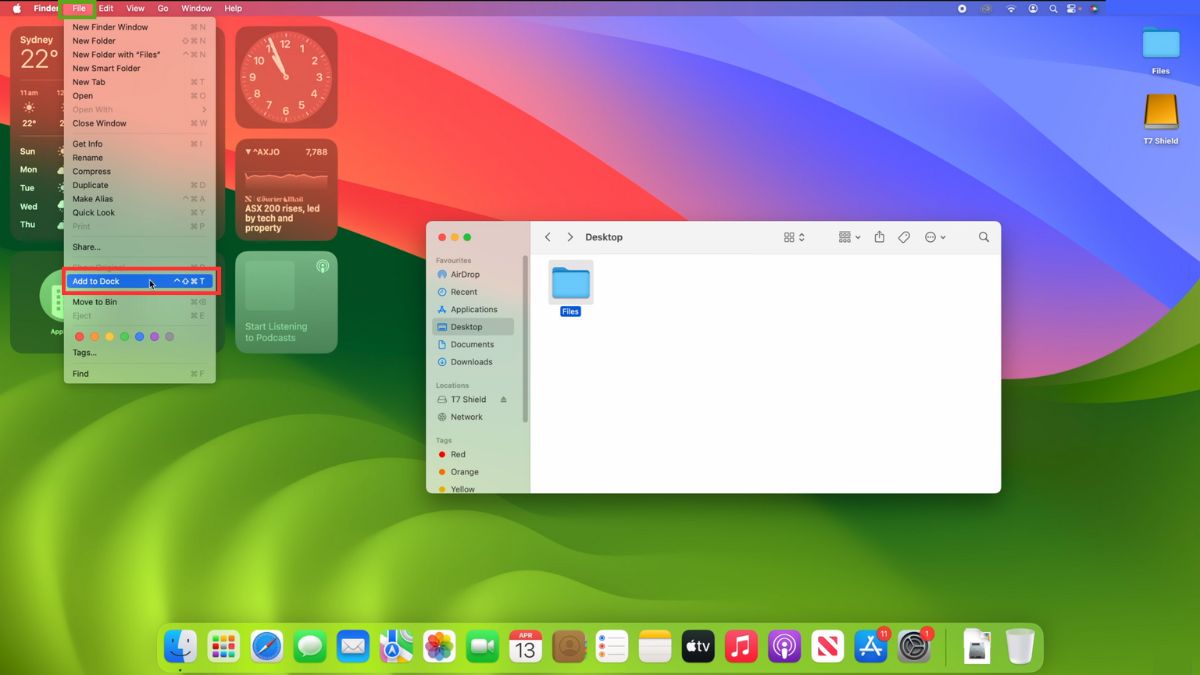Open the App Store from the Dock
This screenshot has width=1200, height=675.
click(871, 646)
